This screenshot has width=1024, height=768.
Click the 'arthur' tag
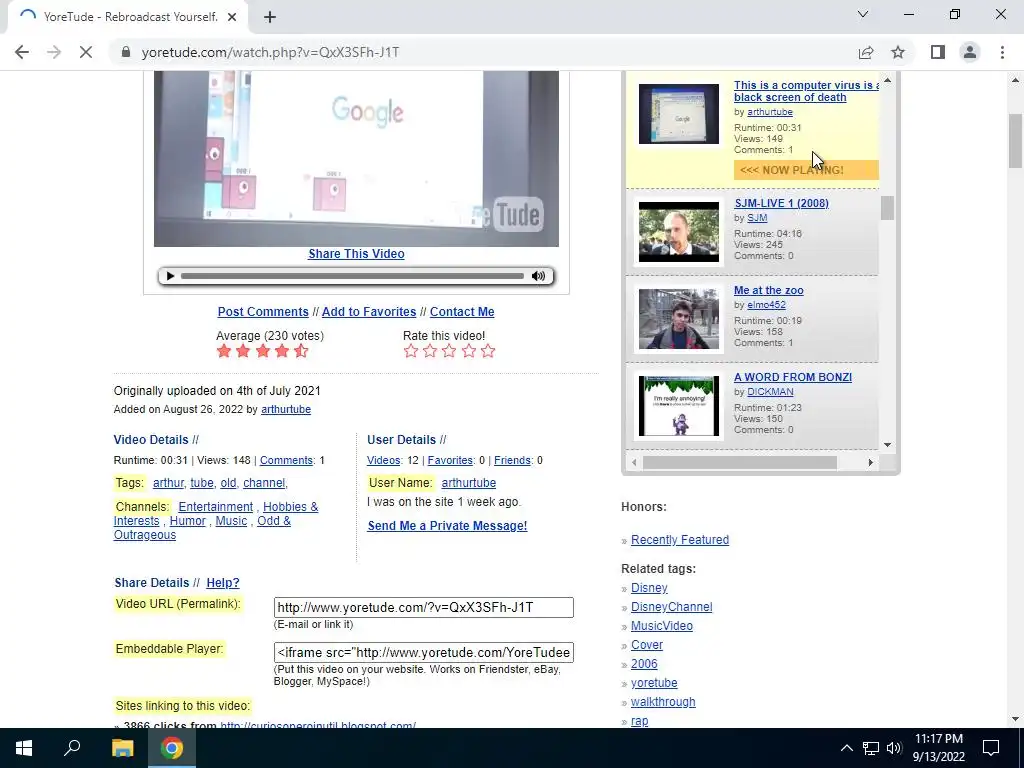168,483
